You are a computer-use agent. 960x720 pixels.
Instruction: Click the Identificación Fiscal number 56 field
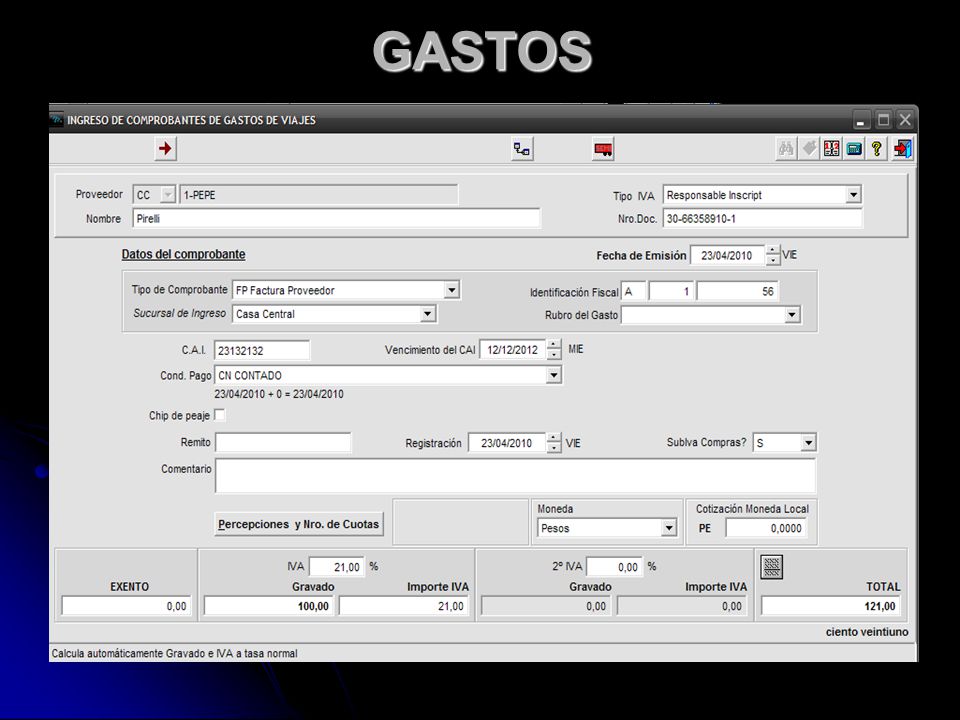click(738, 291)
